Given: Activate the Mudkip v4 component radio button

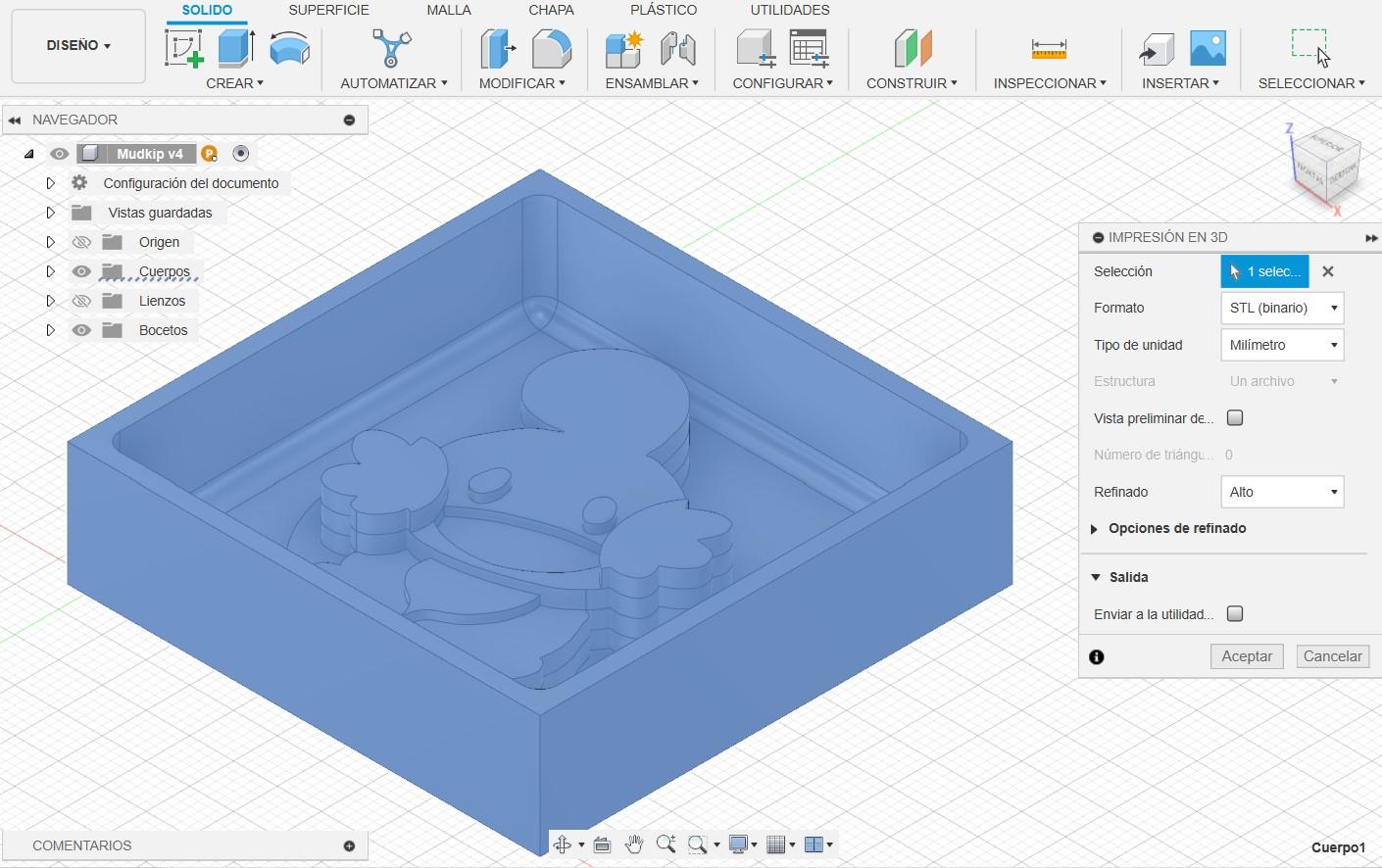Looking at the screenshot, I should pos(241,154).
